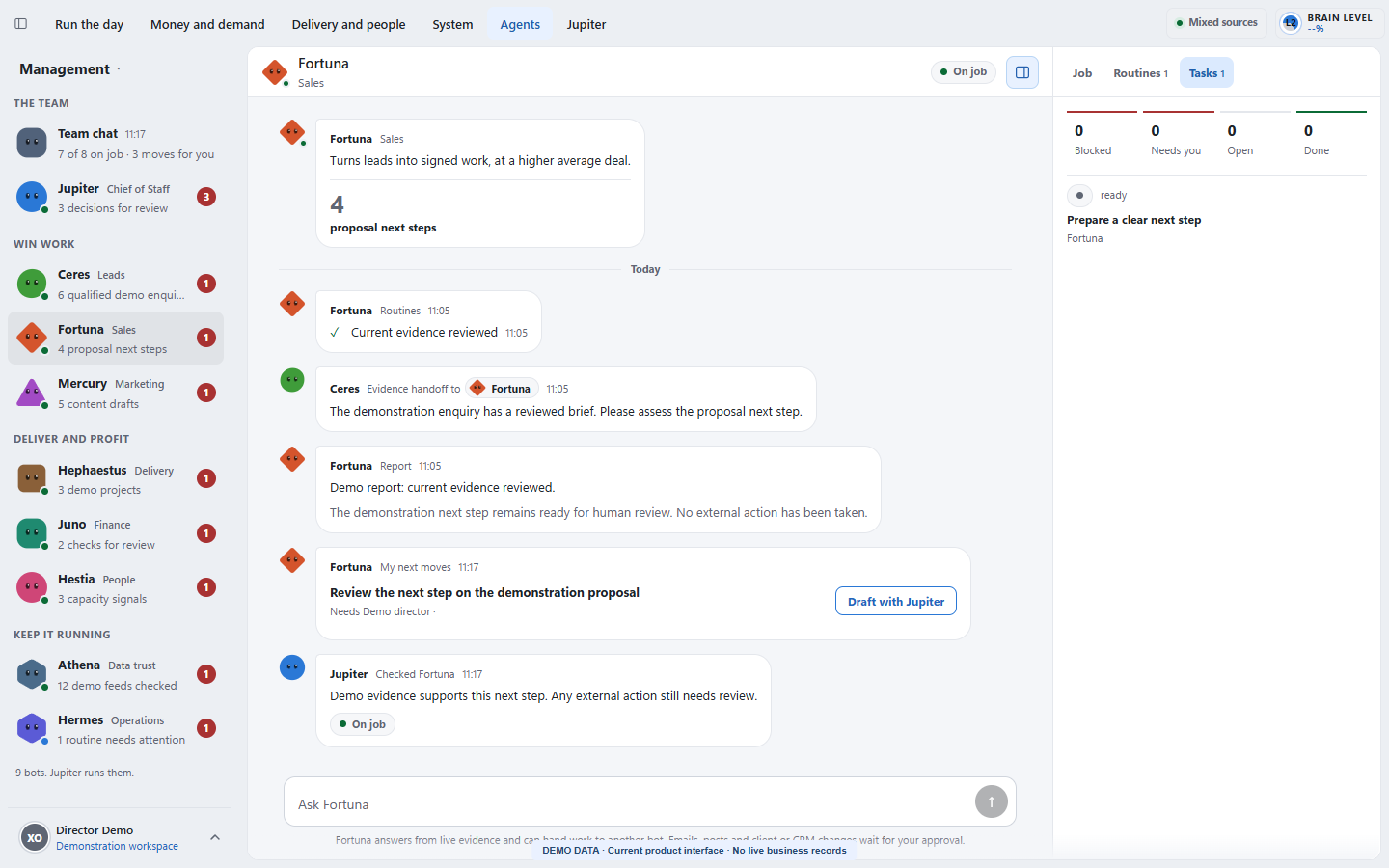Click 'Demo report: current evidence reviewed.' text

click(x=443, y=488)
